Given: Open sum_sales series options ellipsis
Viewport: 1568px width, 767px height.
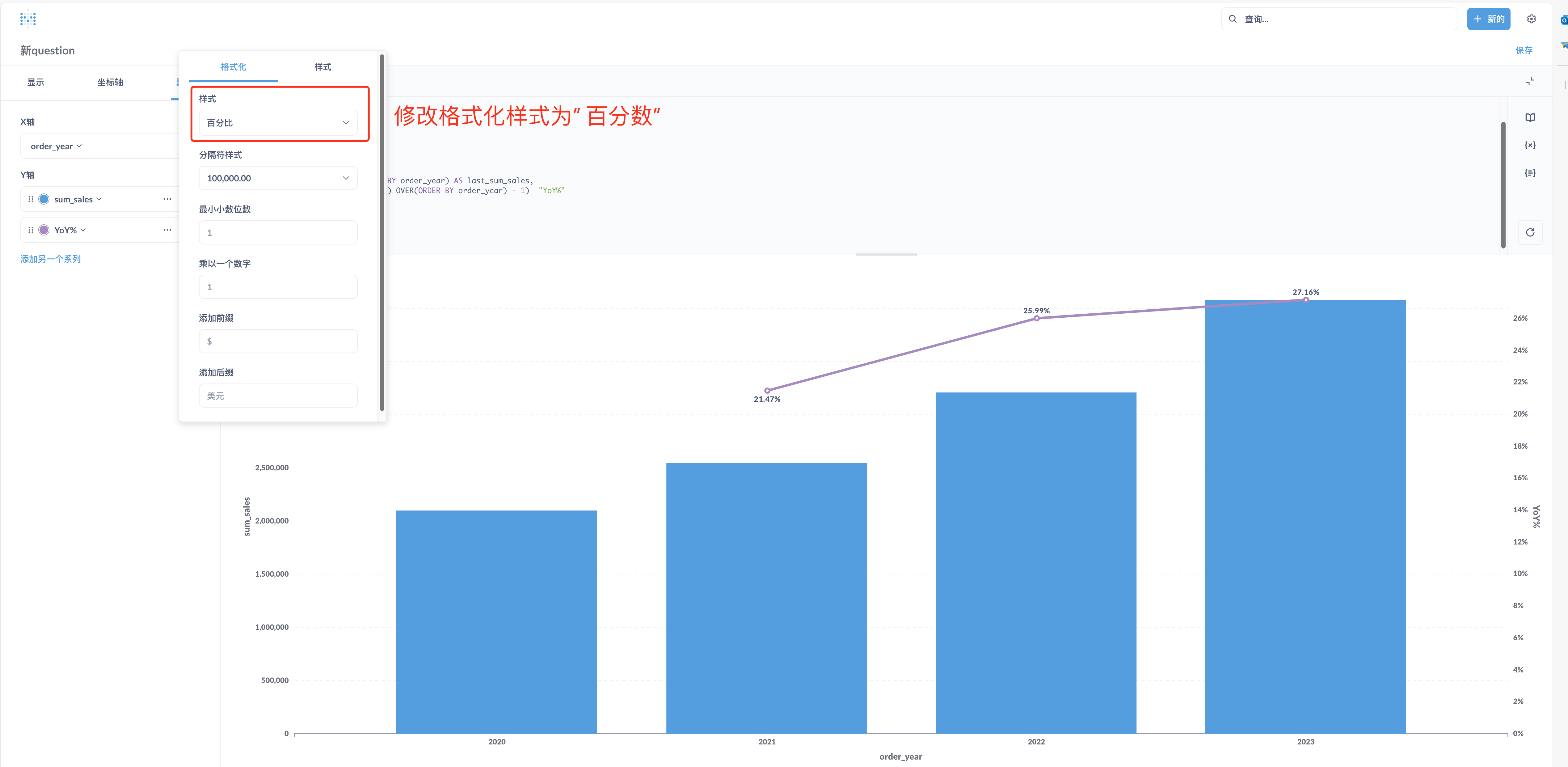Looking at the screenshot, I should tap(167, 199).
